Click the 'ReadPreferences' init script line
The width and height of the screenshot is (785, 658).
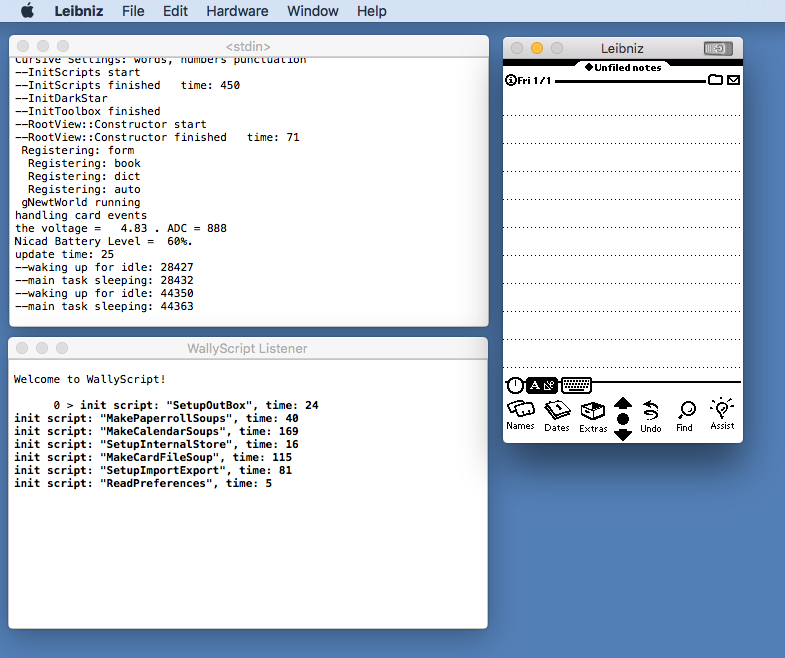tap(143, 483)
